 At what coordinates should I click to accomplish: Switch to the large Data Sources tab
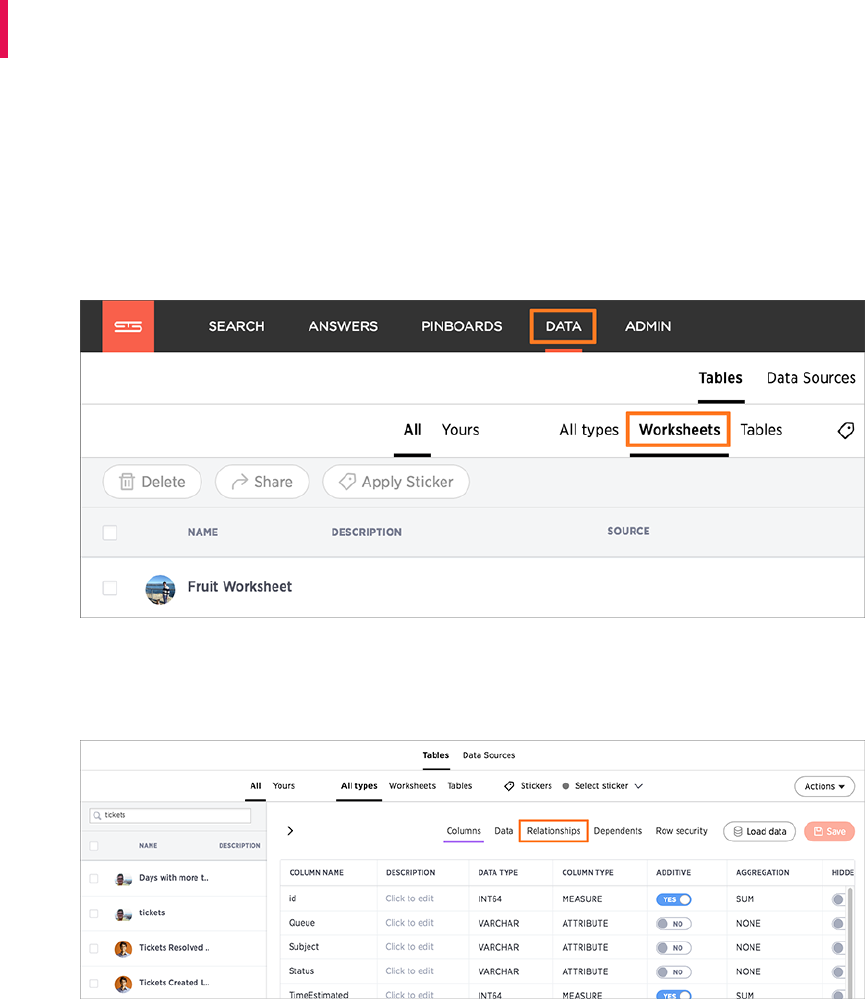click(811, 378)
